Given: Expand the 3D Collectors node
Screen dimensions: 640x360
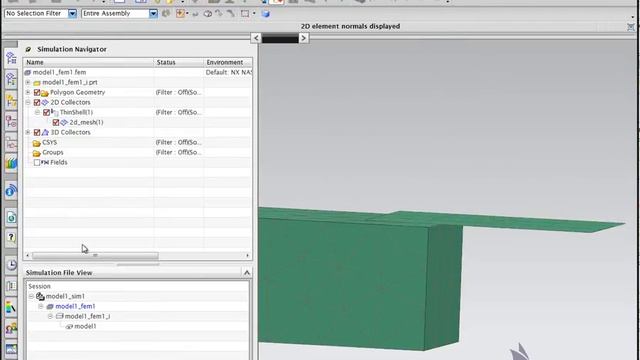Looking at the screenshot, I should pos(28,132).
